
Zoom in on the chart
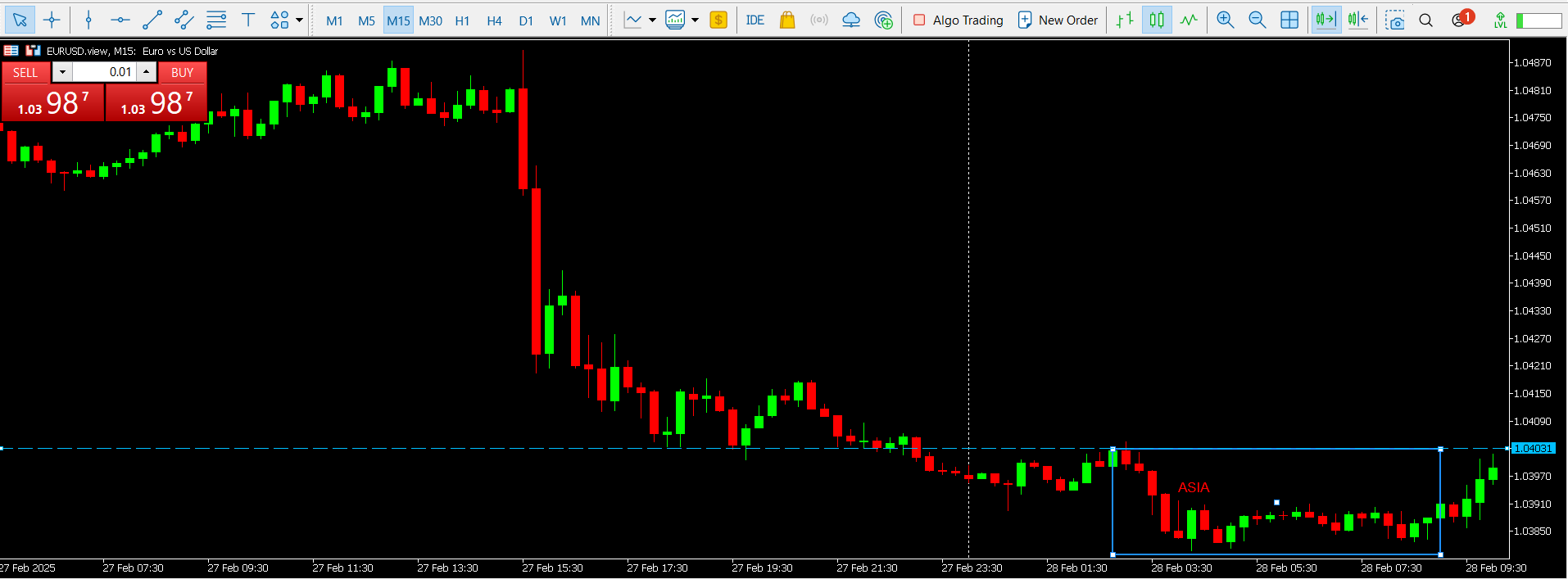pyautogui.click(x=1225, y=20)
